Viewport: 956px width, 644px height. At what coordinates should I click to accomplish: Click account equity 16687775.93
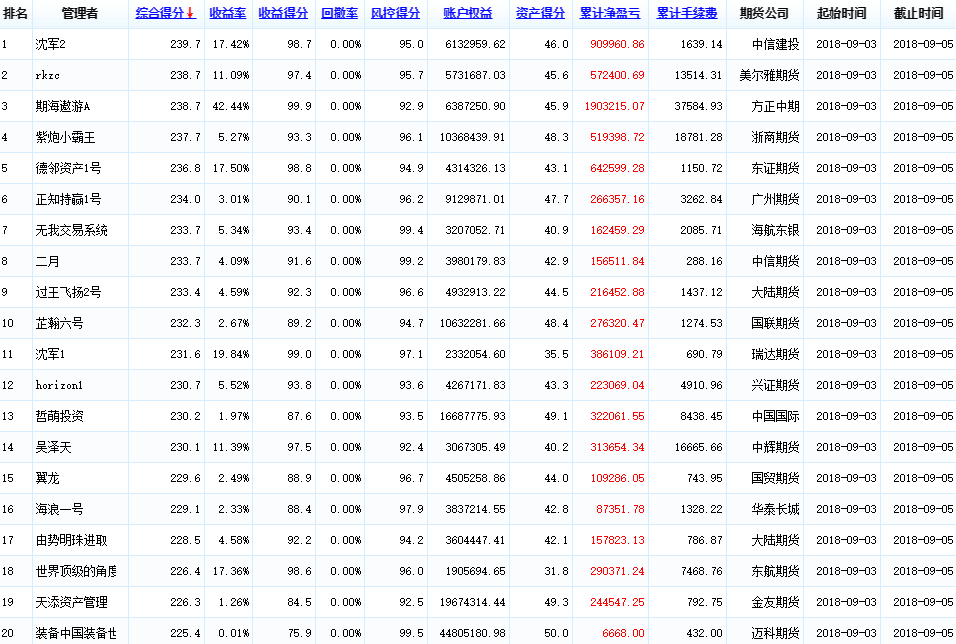pyautogui.click(x=473, y=417)
